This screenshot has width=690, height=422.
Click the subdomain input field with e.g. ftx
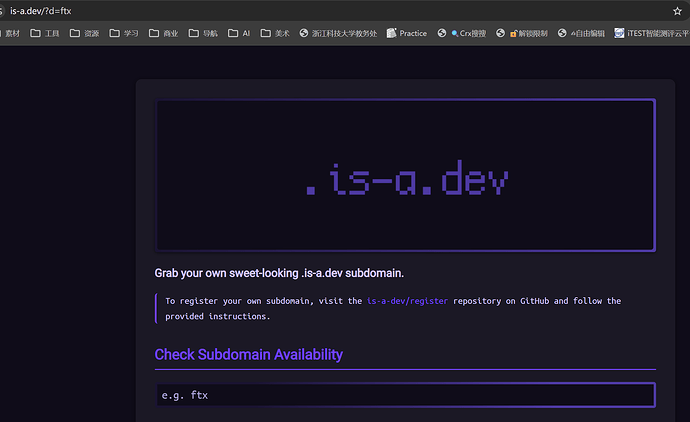click(405, 395)
